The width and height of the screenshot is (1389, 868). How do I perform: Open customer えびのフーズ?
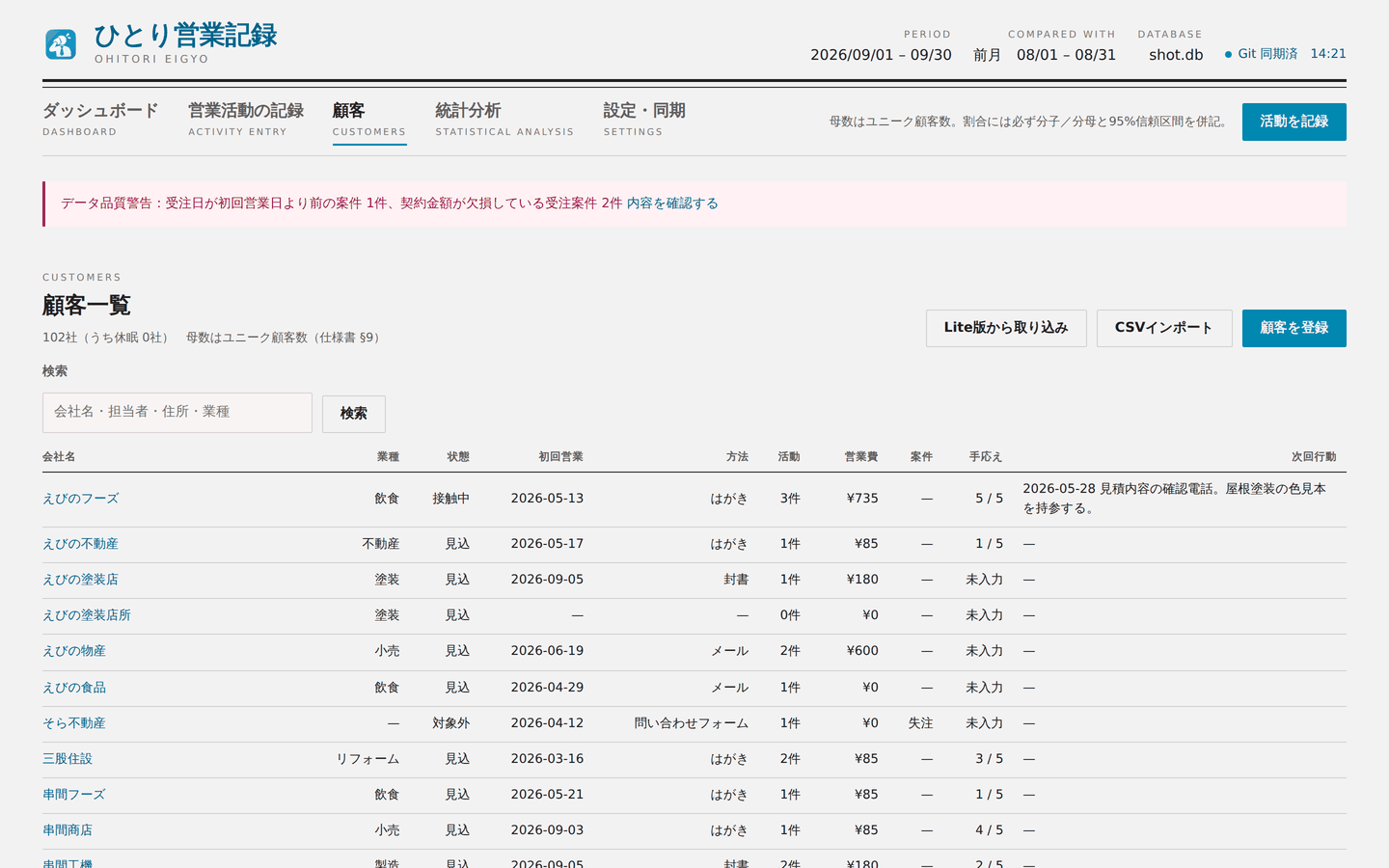pyautogui.click(x=80, y=499)
